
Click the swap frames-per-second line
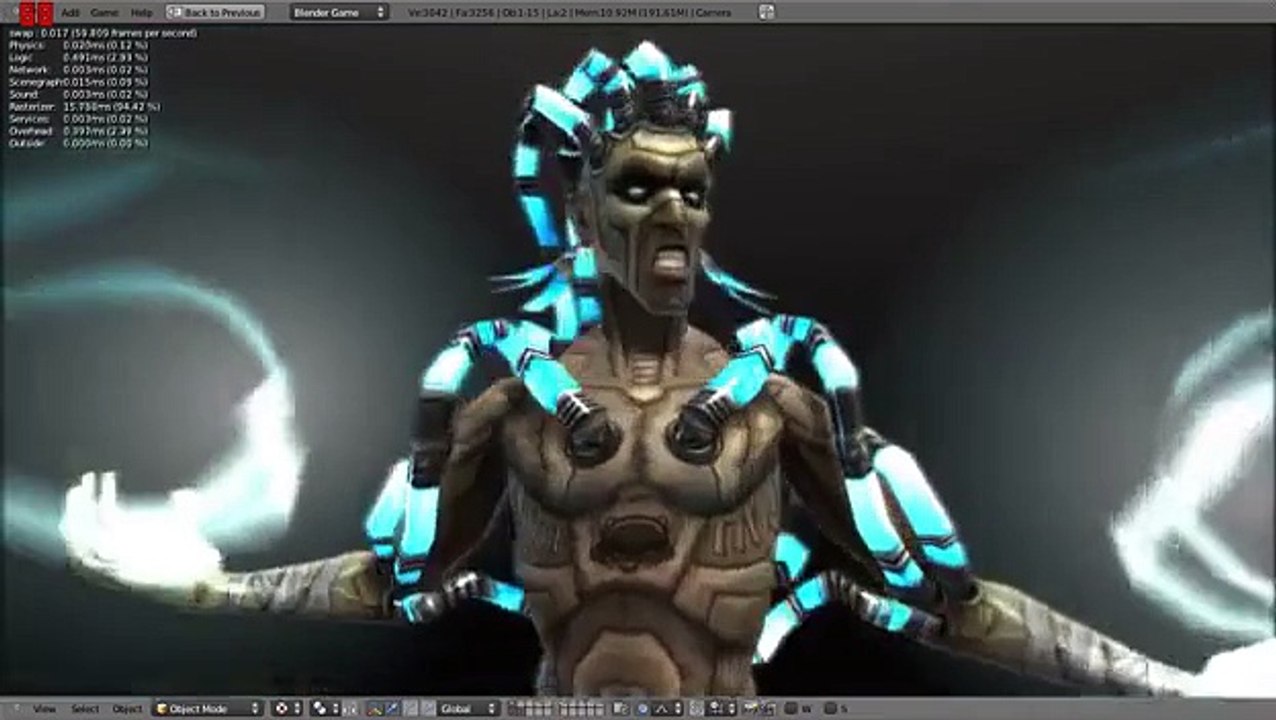(x=102, y=33)
